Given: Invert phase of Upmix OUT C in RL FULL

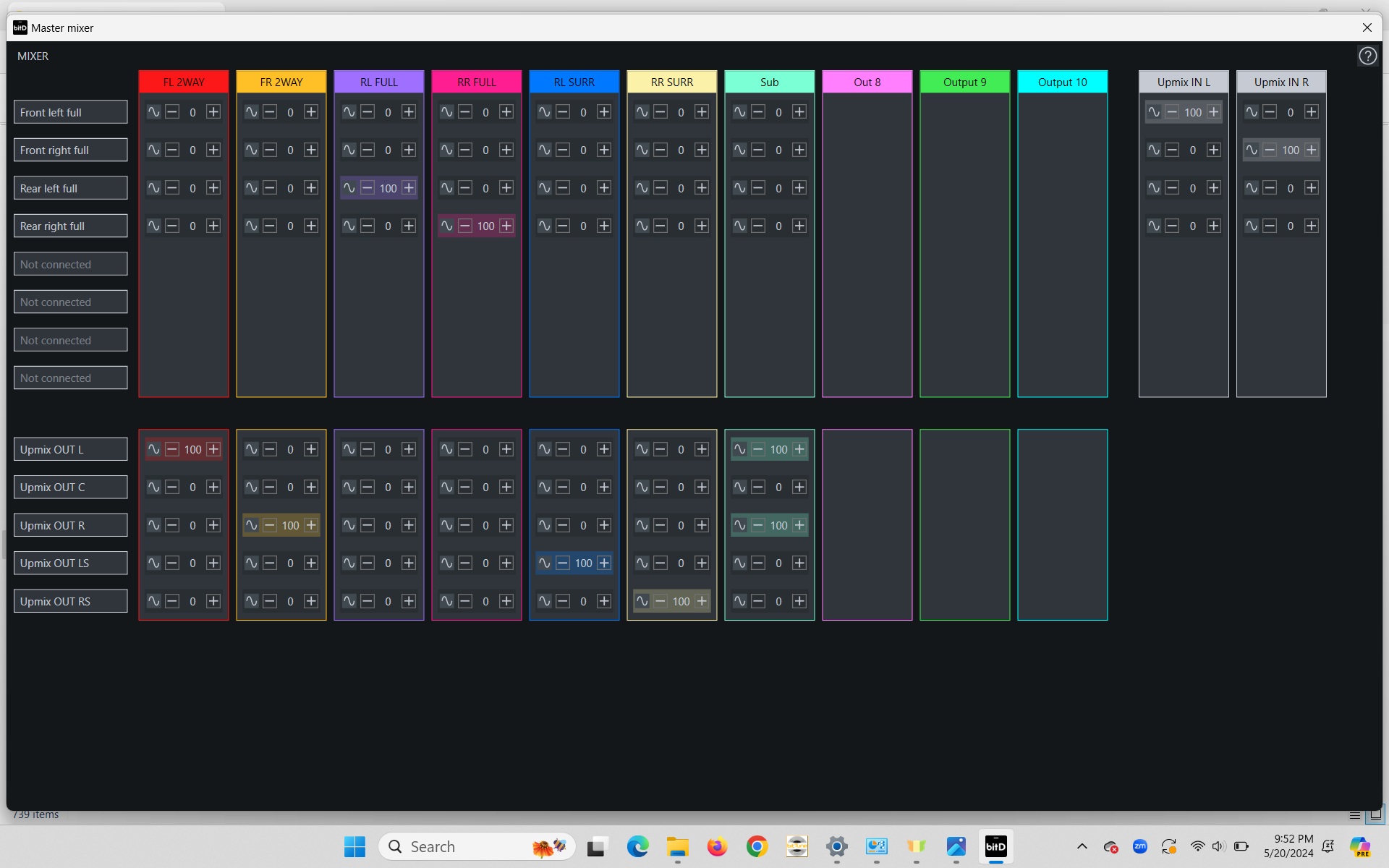Looking at the screenshot, I should click(x=349, y=487).
